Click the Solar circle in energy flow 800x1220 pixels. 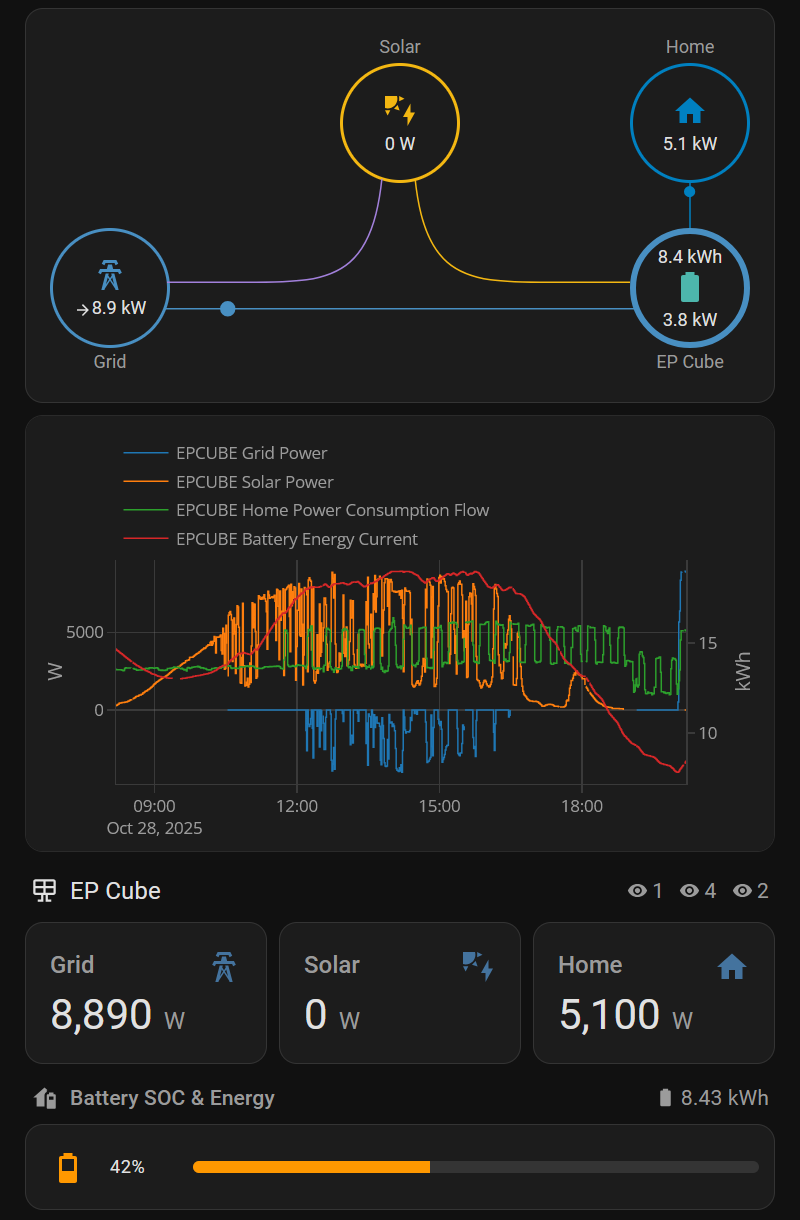coord(400,123)
